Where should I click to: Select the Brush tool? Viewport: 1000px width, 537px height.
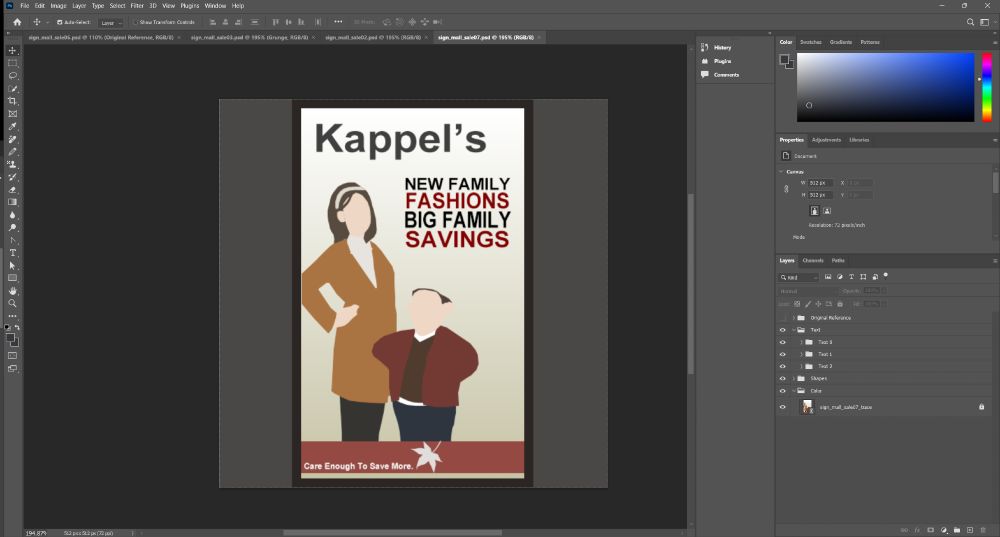pyautogui.click(x=12, y=152)
